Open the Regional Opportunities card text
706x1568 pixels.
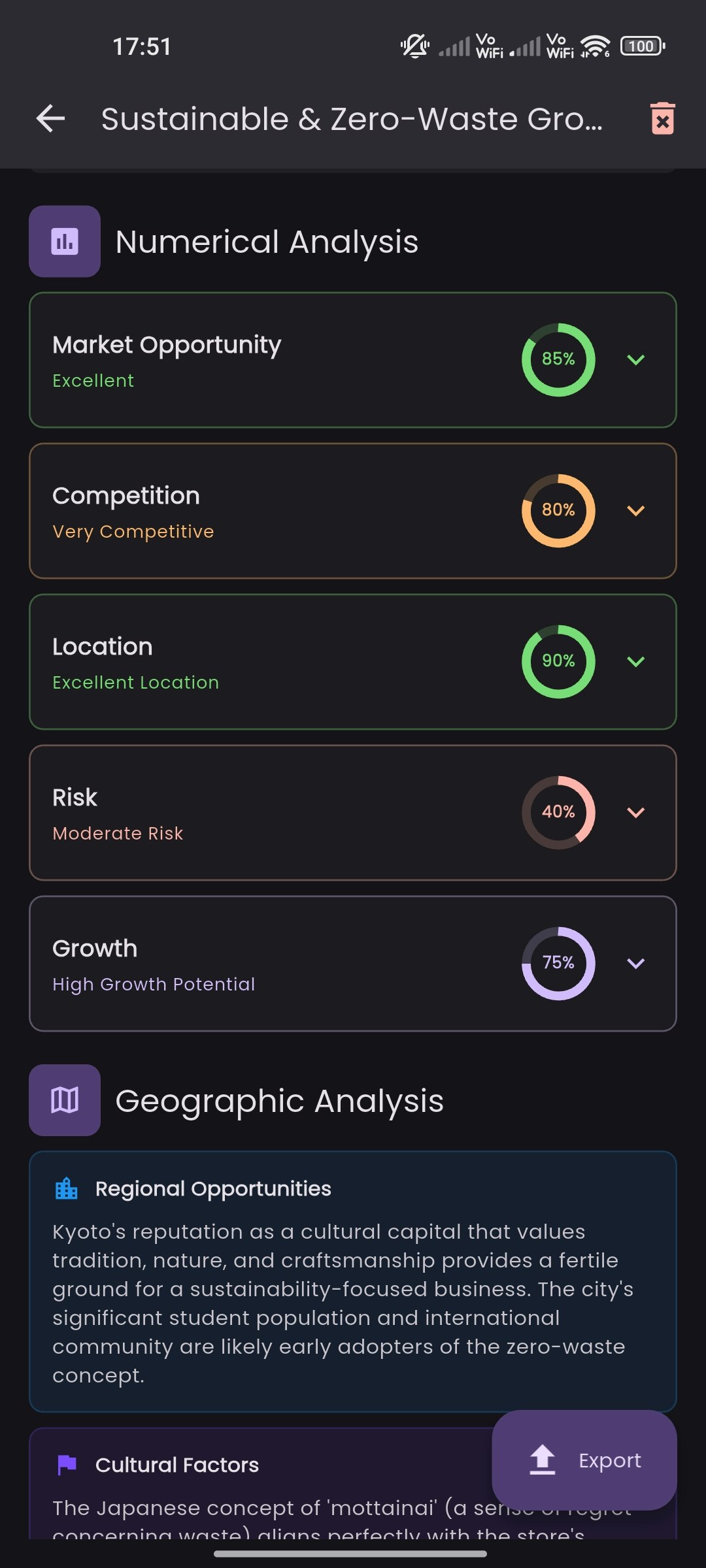click(x=343, y=1303)
